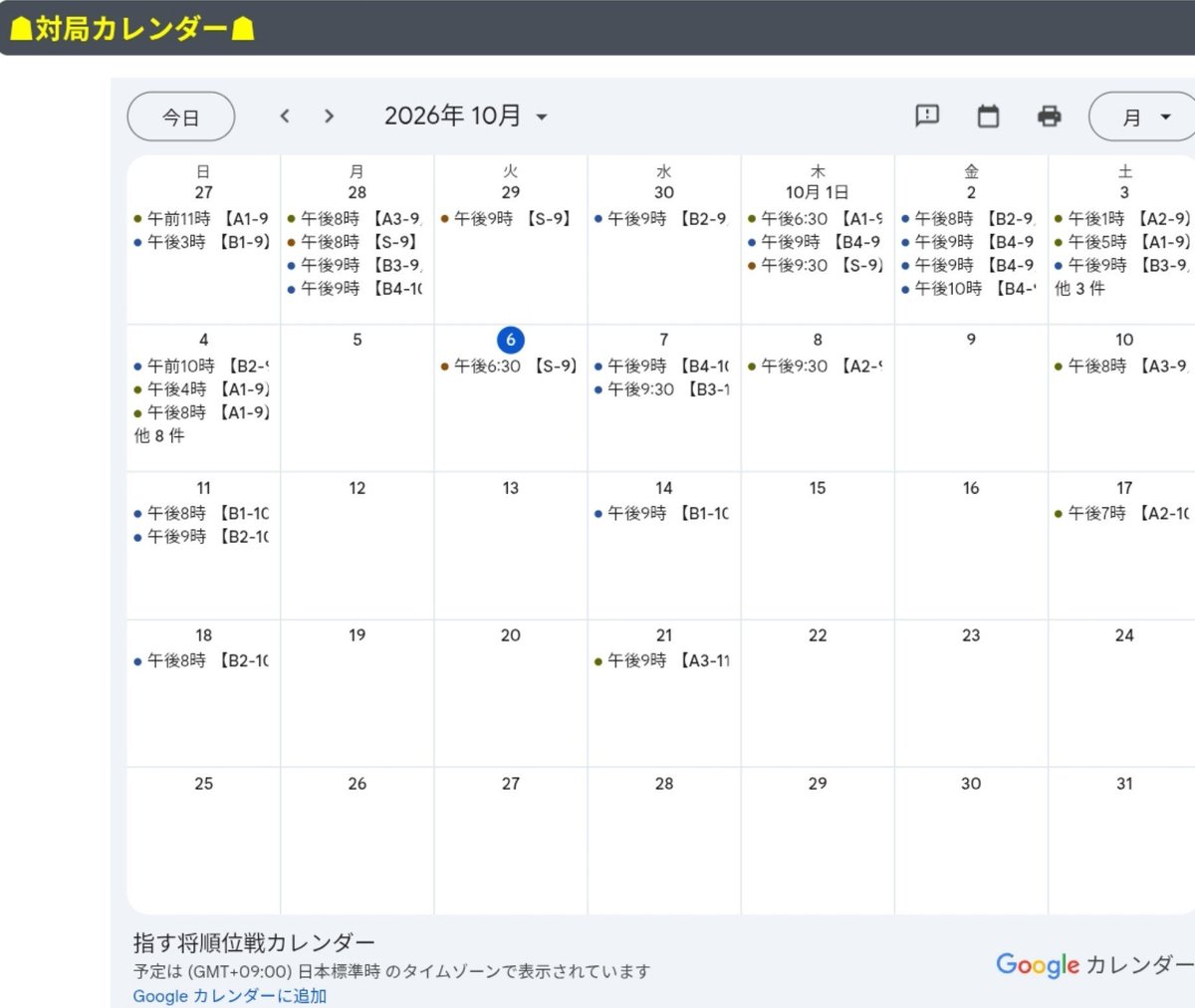Open the 午後5時【A1-9】event on Saturday the 3rd
Screen dimensions: 1195x1008
pos(1123,242)
